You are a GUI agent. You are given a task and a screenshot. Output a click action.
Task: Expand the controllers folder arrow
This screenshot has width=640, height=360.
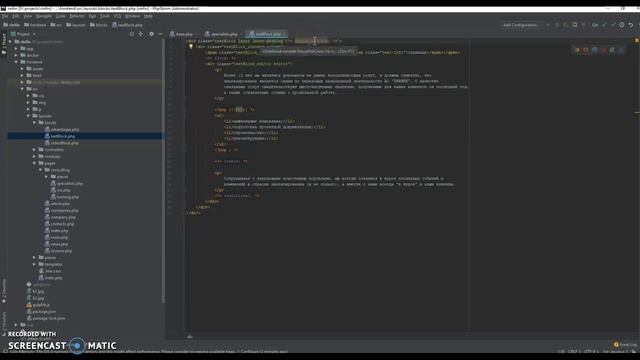click(35, 150)
